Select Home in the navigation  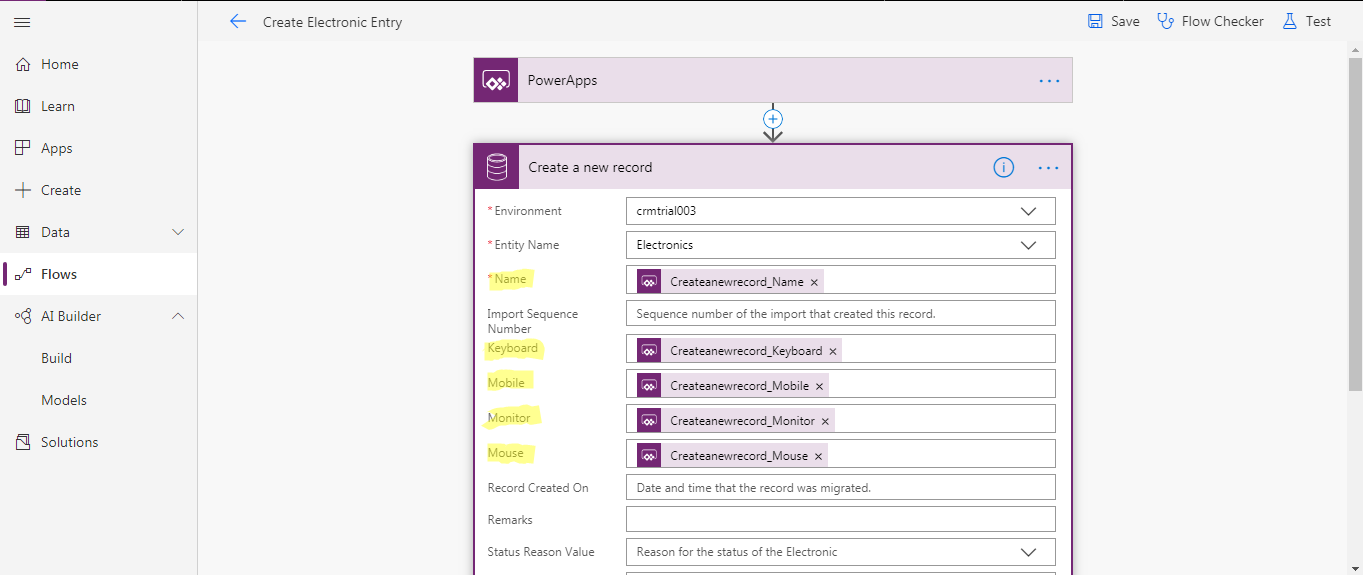[x=98, y=64]
